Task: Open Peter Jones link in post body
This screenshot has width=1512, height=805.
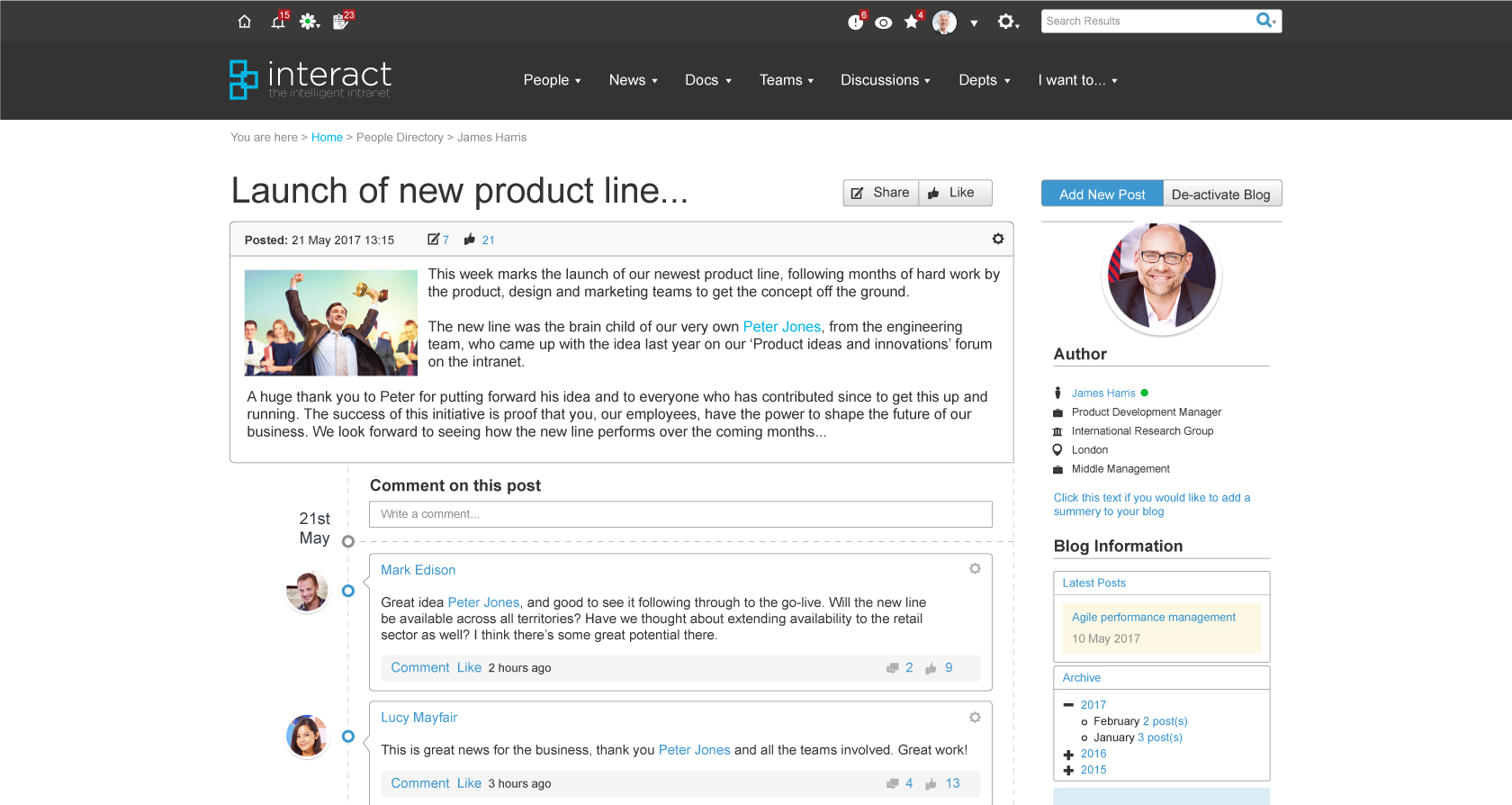Action: [x=781, y=327]
